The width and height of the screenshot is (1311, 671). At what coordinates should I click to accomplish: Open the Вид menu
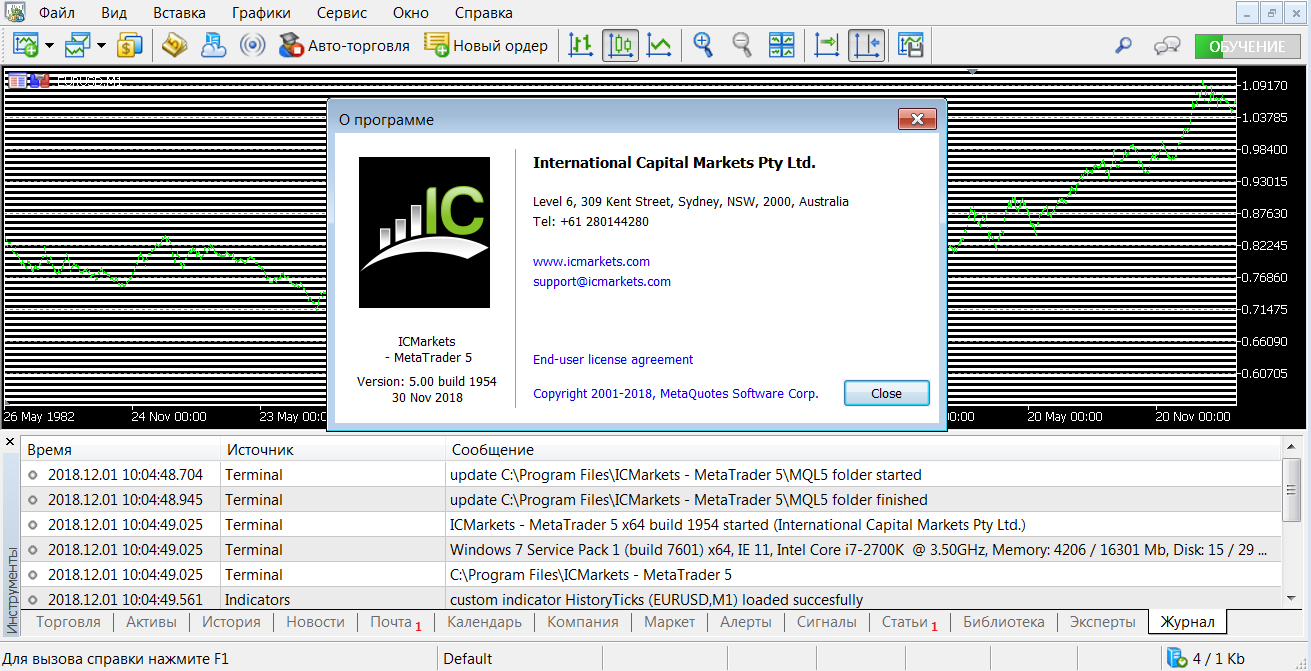tap(114, 13)
